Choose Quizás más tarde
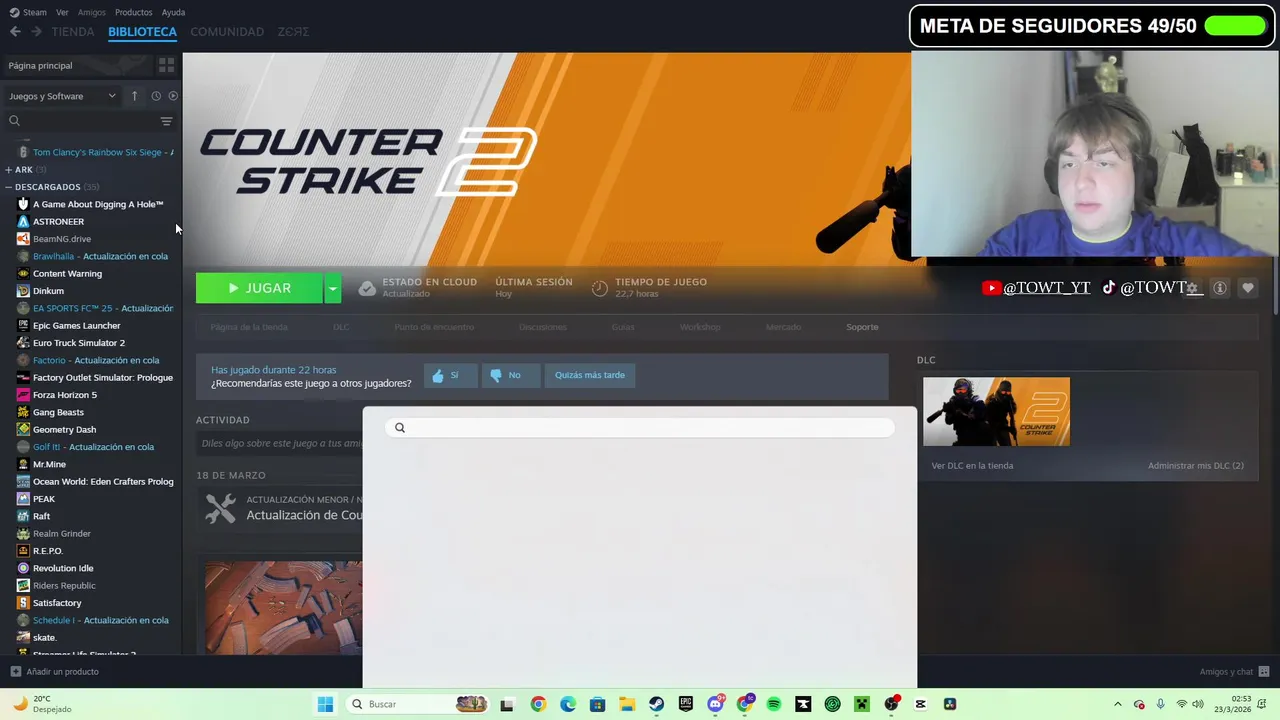This screenshot has width=1280, height=720. (x=590, y=375)
